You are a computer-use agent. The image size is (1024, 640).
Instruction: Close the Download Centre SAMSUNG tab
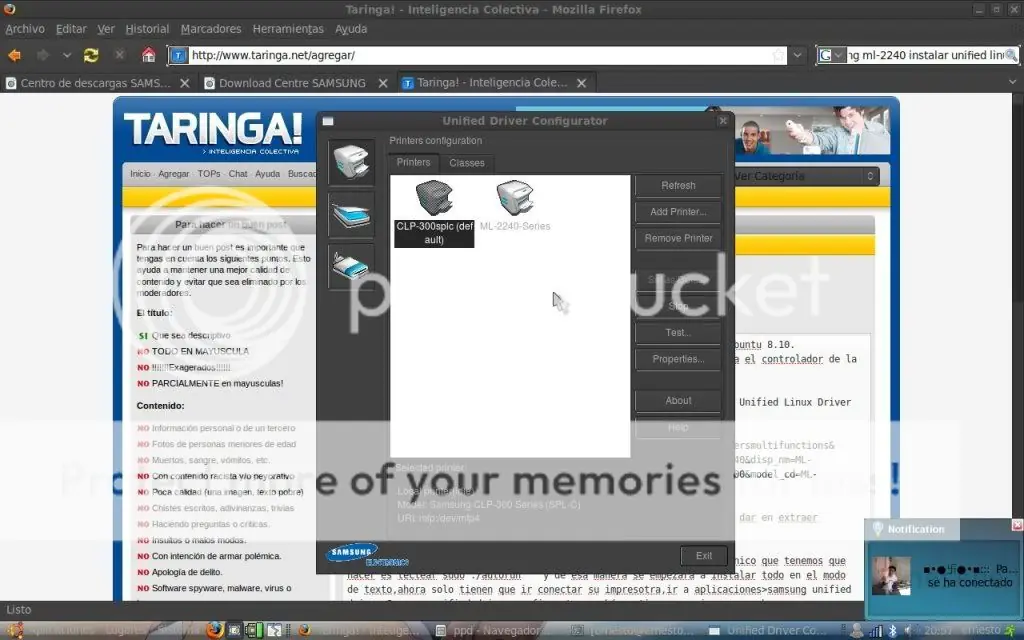(x=383, y=83)
